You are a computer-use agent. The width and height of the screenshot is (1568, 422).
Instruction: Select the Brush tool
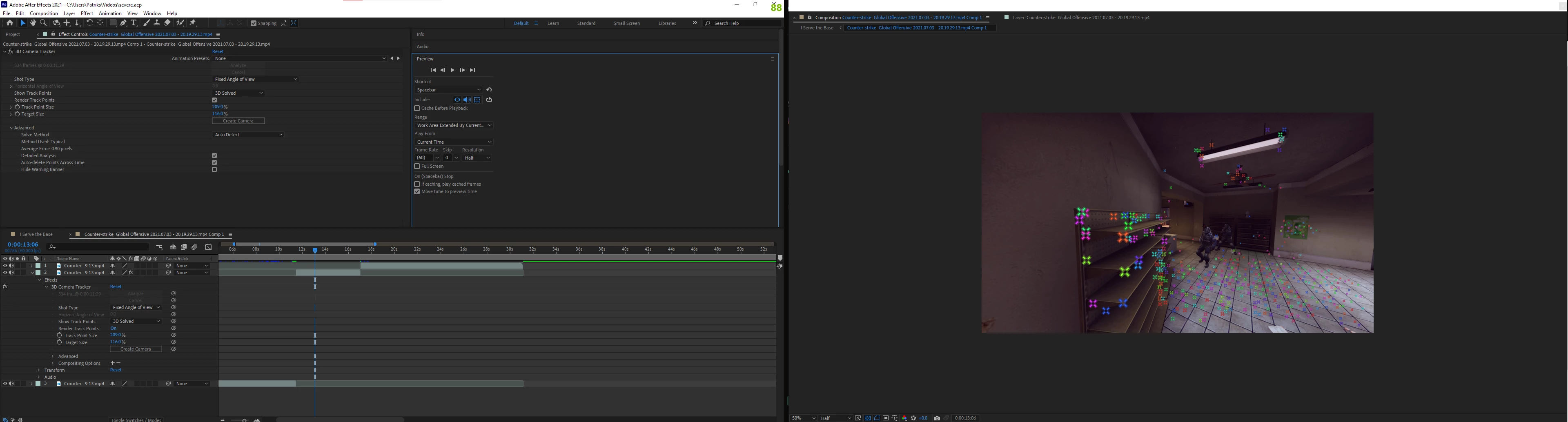coord(147,23)
